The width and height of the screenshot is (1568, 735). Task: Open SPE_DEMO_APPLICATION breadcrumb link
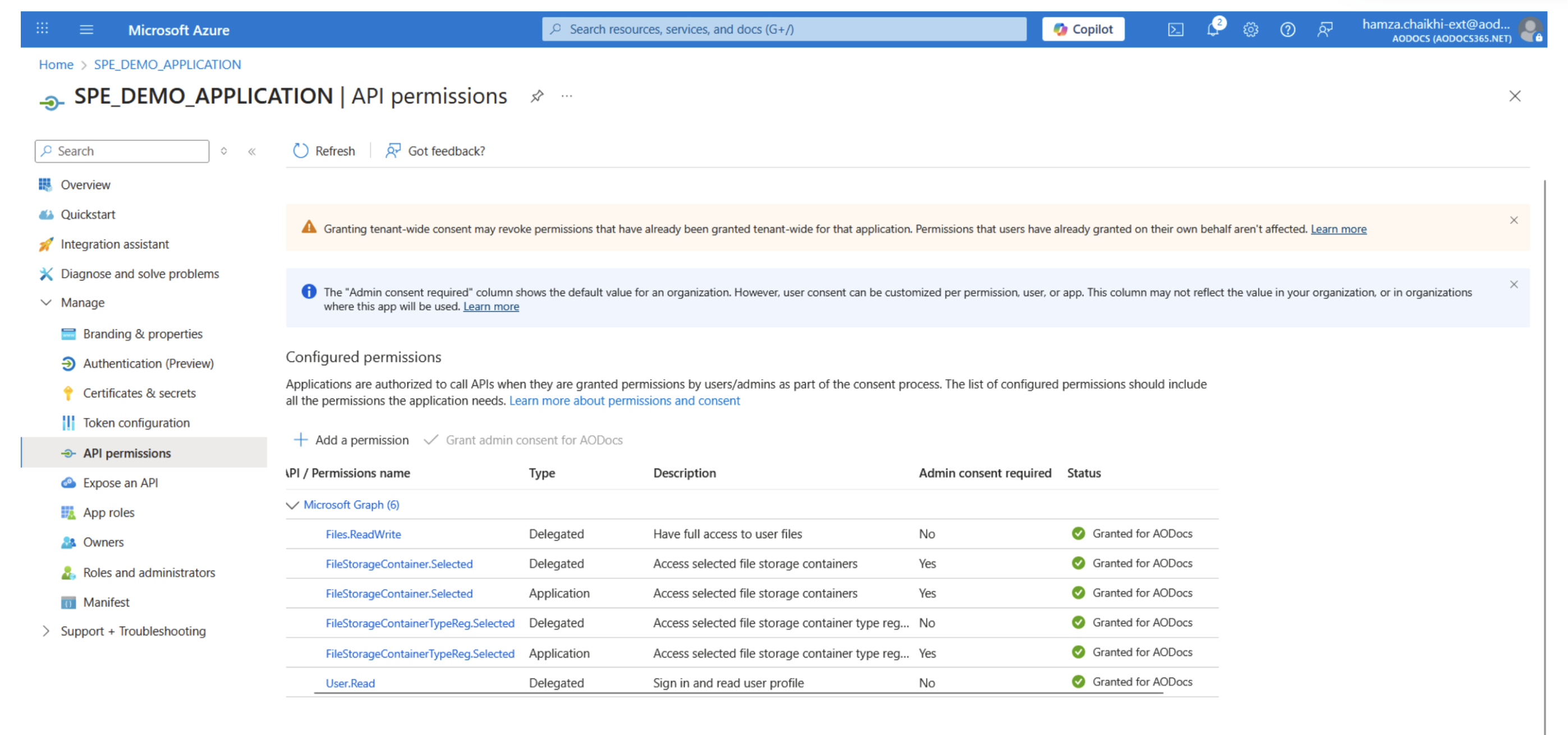(167, 65)
